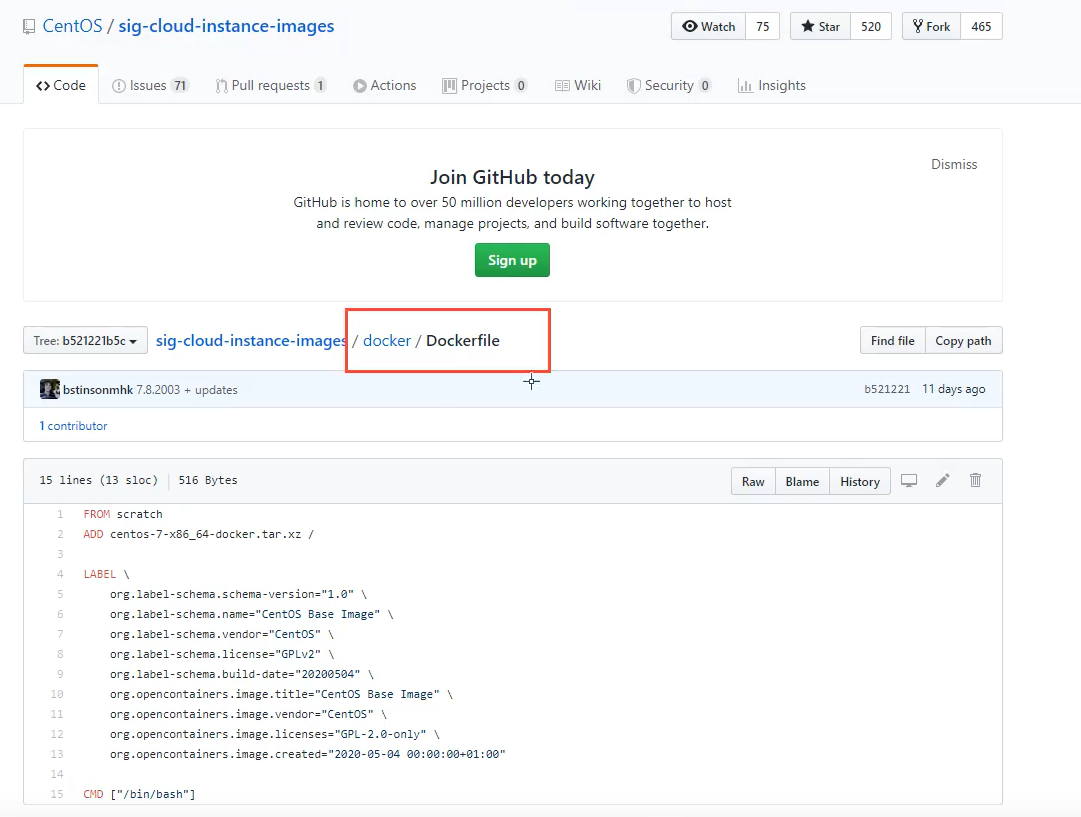Screen dimensions: 1081x817
Task: Click the Find file button
Action: [x=893, y=341]
